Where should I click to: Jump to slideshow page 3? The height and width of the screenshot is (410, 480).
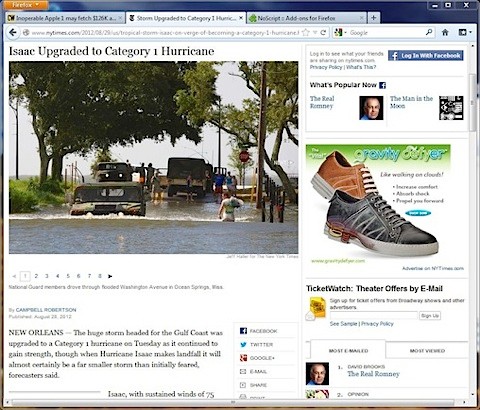pyautogui.click(x=47, y=276)
